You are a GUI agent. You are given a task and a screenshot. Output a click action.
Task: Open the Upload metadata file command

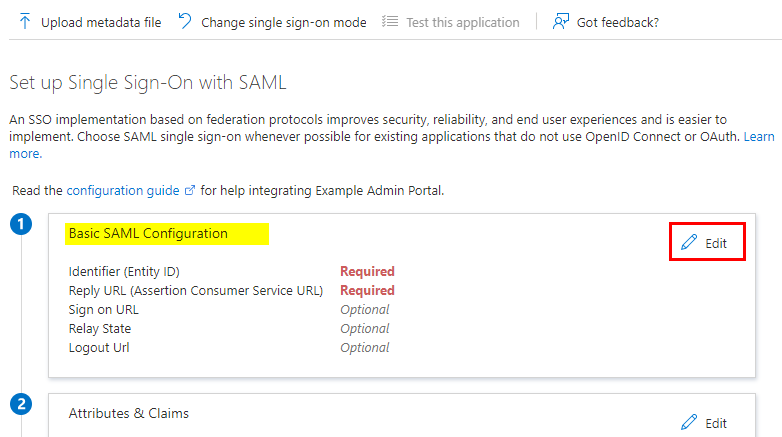point(90,22)
